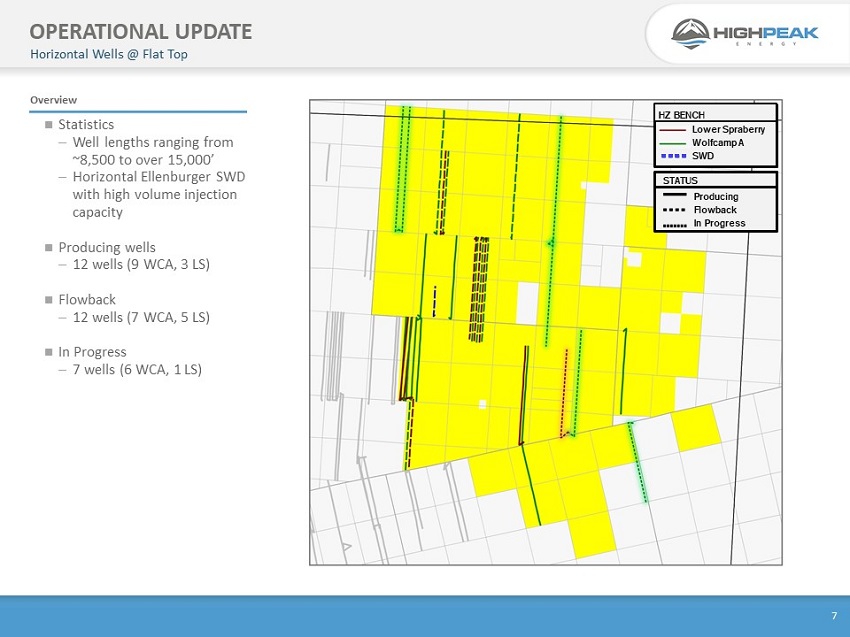Click the Wolfcamp A green line swatch

[x=673, y=143]
